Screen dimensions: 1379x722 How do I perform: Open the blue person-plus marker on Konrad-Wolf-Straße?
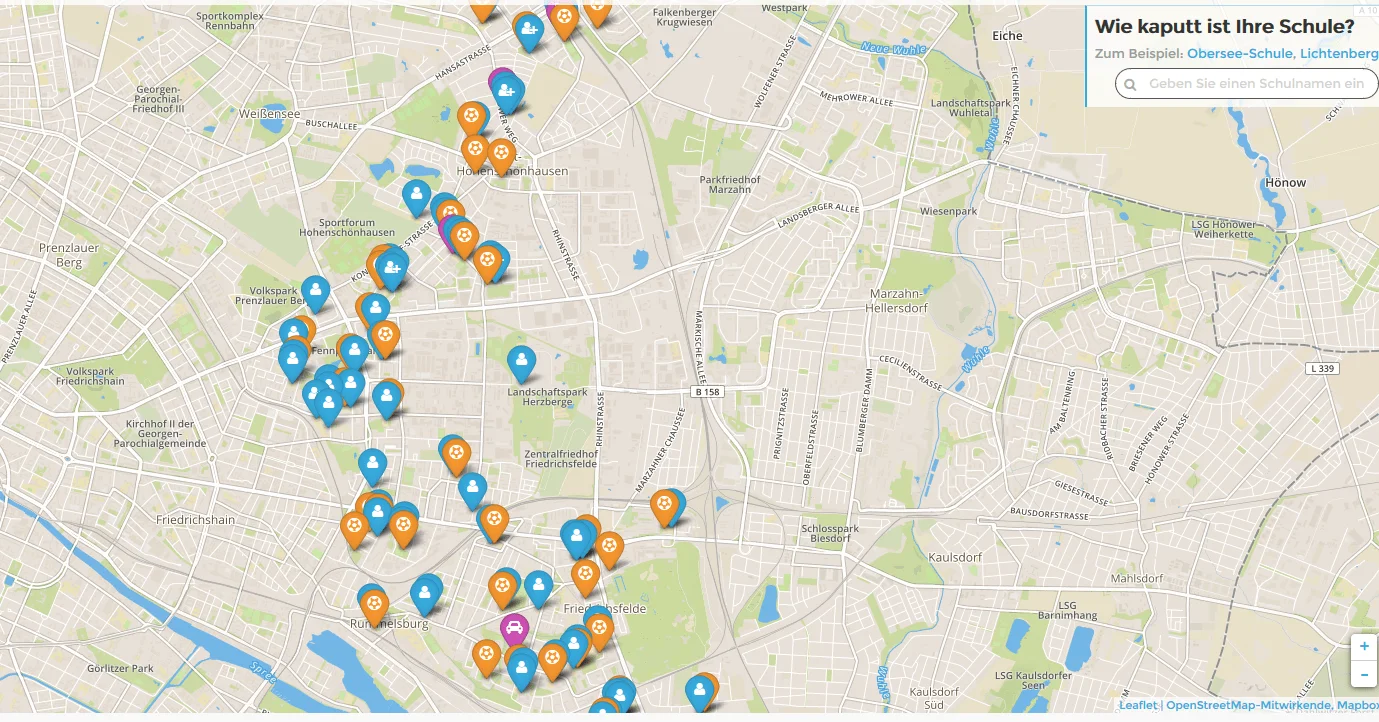pyautogui.click(x=391, y=267)
